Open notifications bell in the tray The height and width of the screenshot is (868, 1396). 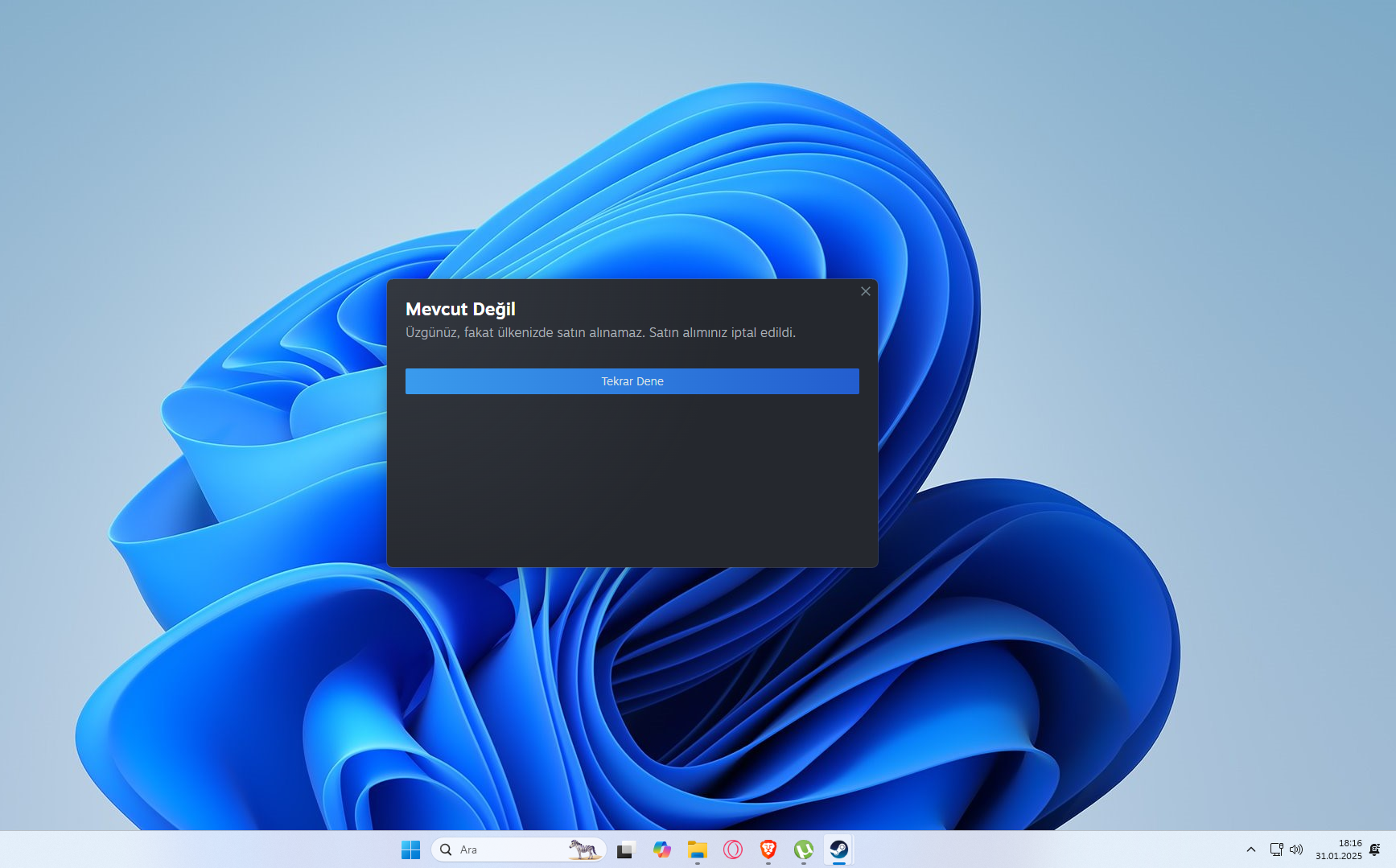(1375, 849)
